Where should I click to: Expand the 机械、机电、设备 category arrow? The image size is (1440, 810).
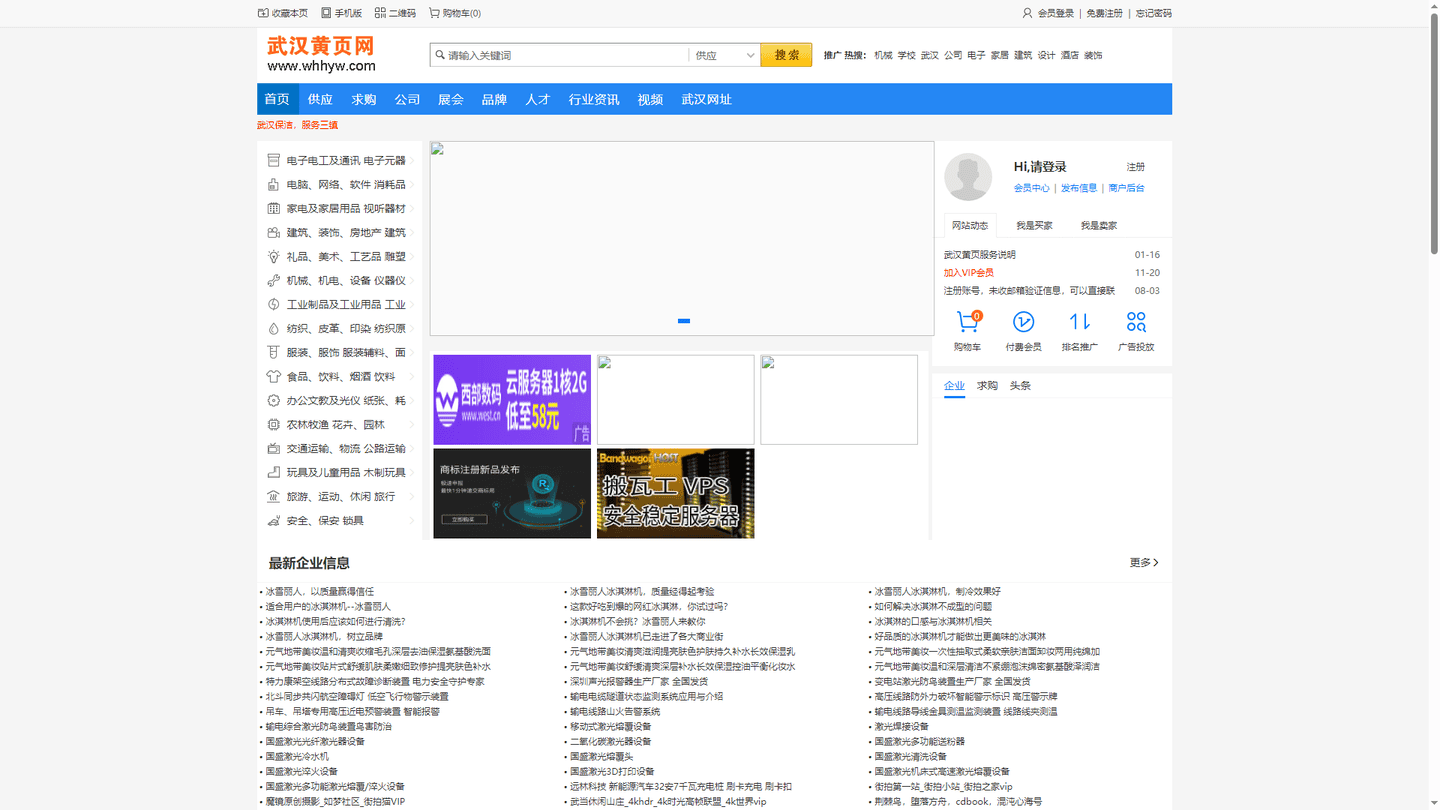tap(412, 280)
